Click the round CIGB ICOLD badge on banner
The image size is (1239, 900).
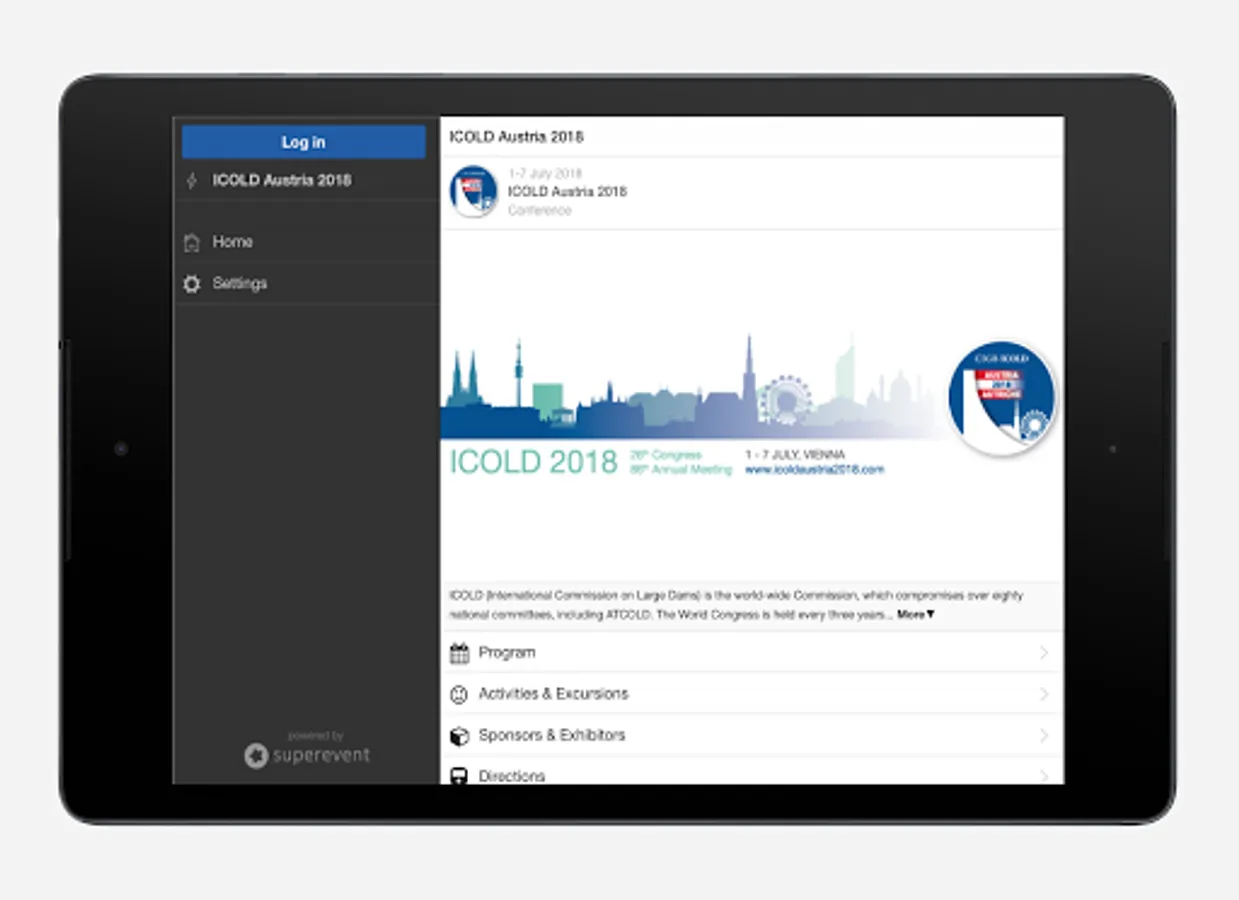(x=1002, y=398)
